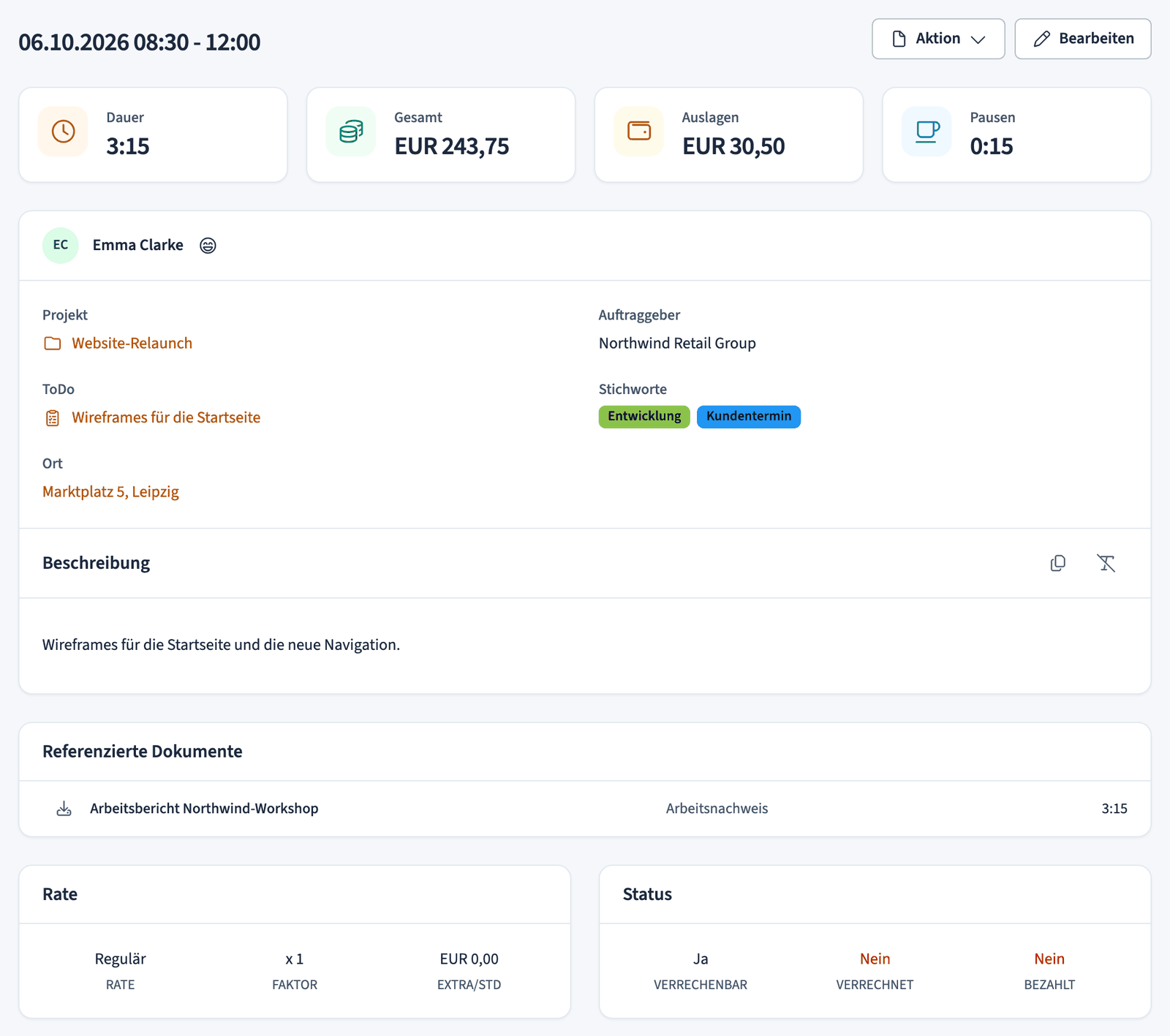The image size is (1170, 1036).
Task: Click the coffee cup icon in Pausen card
Action: click(927, 132)
